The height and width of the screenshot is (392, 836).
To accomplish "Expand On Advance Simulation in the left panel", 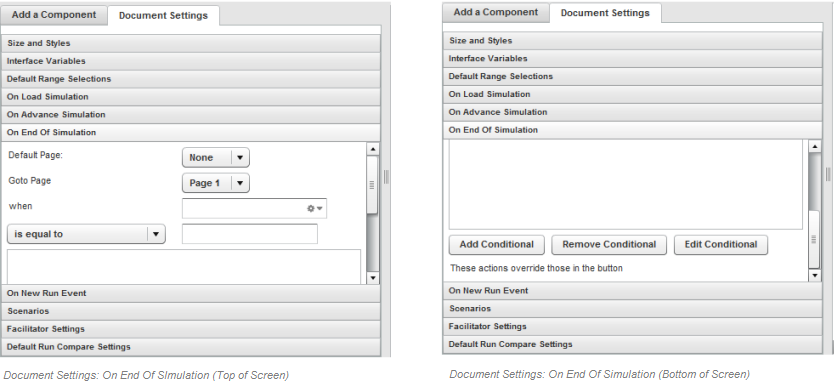I will click(190, 115).
